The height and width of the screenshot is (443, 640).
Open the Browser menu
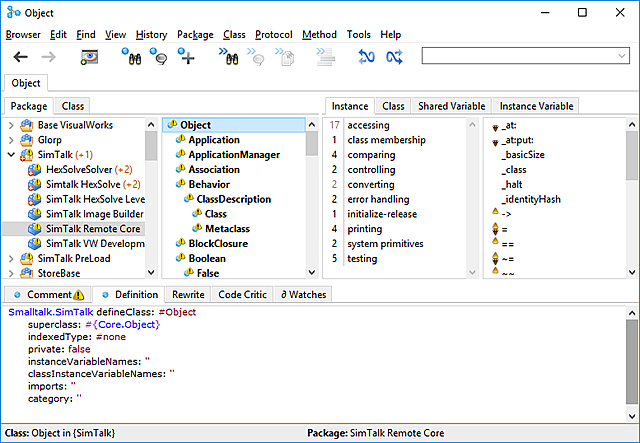point(23,35)
